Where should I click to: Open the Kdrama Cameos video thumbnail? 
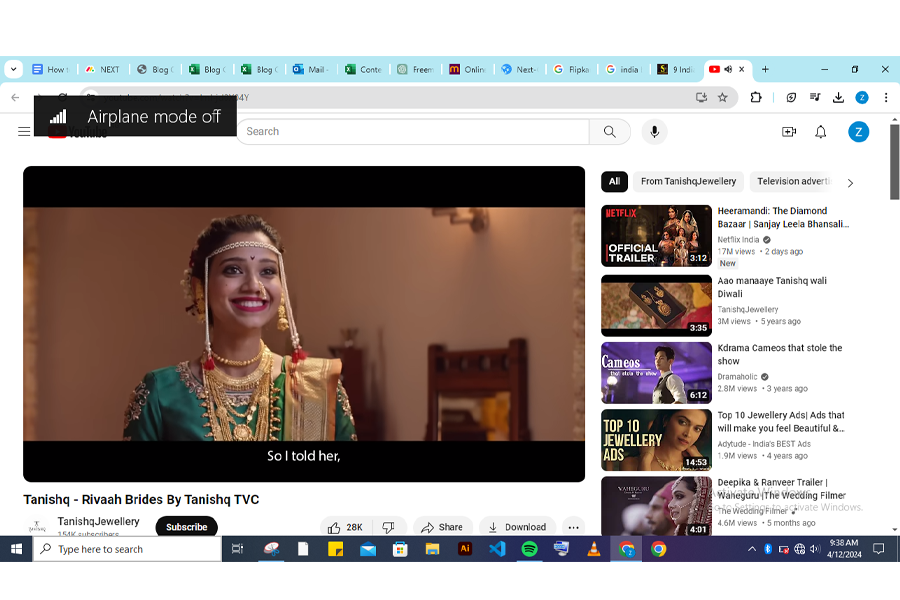tap(656, 373)
